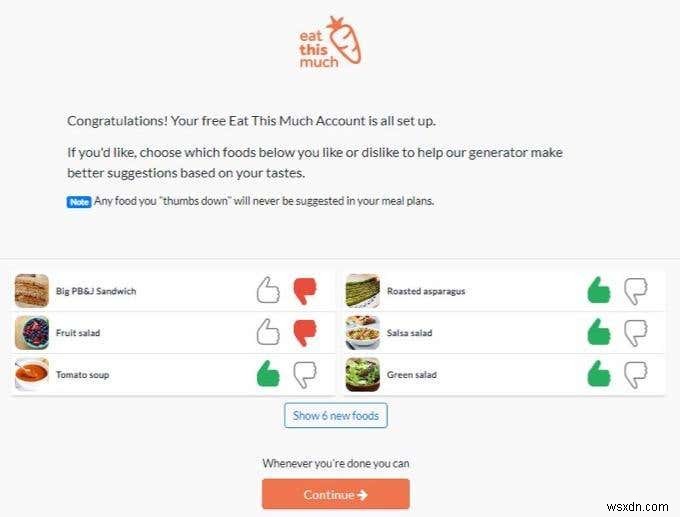Dislike the Roasted asparagus
The width and height of the screenshot is (680, 517).
(x=636, y=291)
